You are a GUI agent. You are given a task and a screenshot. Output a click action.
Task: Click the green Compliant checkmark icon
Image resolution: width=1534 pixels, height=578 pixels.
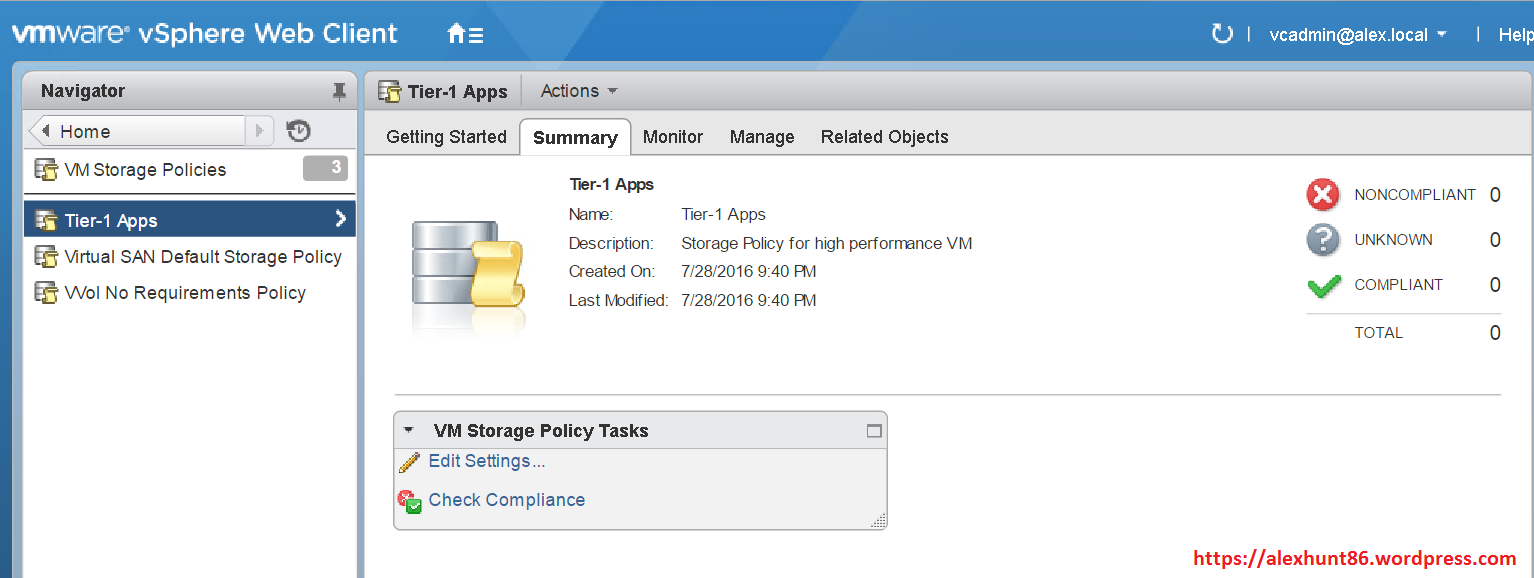coord(1323,285)
